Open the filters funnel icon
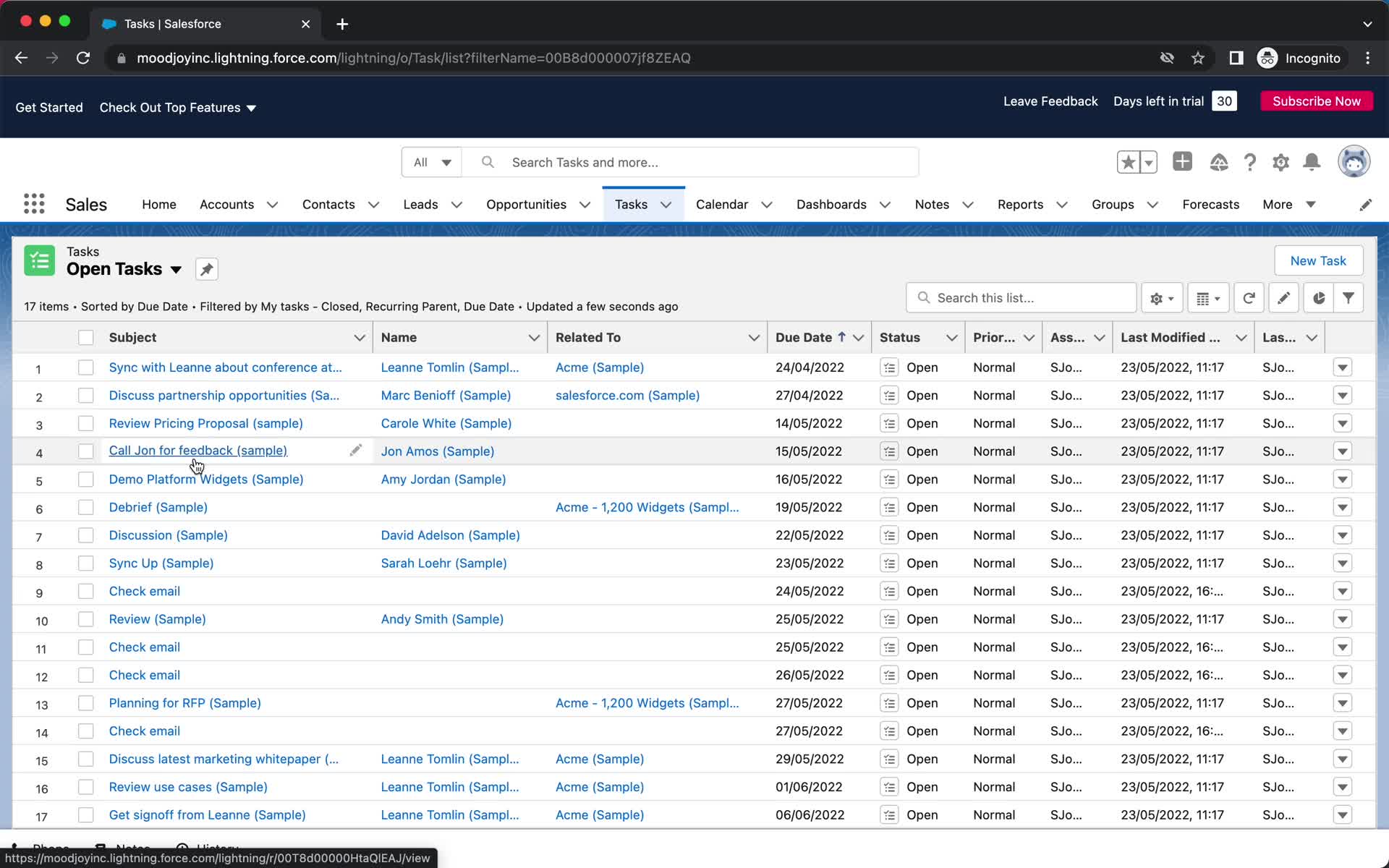Image resolution: width=1389 pixels, height=868 pixels. click(1348, 298)
